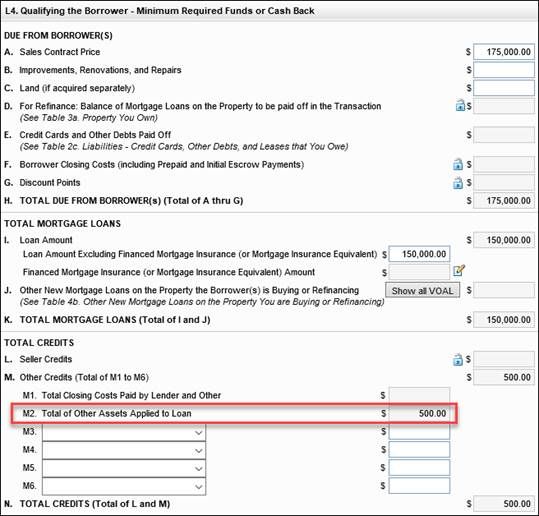The image size is (539, 516).
Task: Select Loan Amount Excluding Financed Mortgage Insurance field
Action: tap(419, 254)
